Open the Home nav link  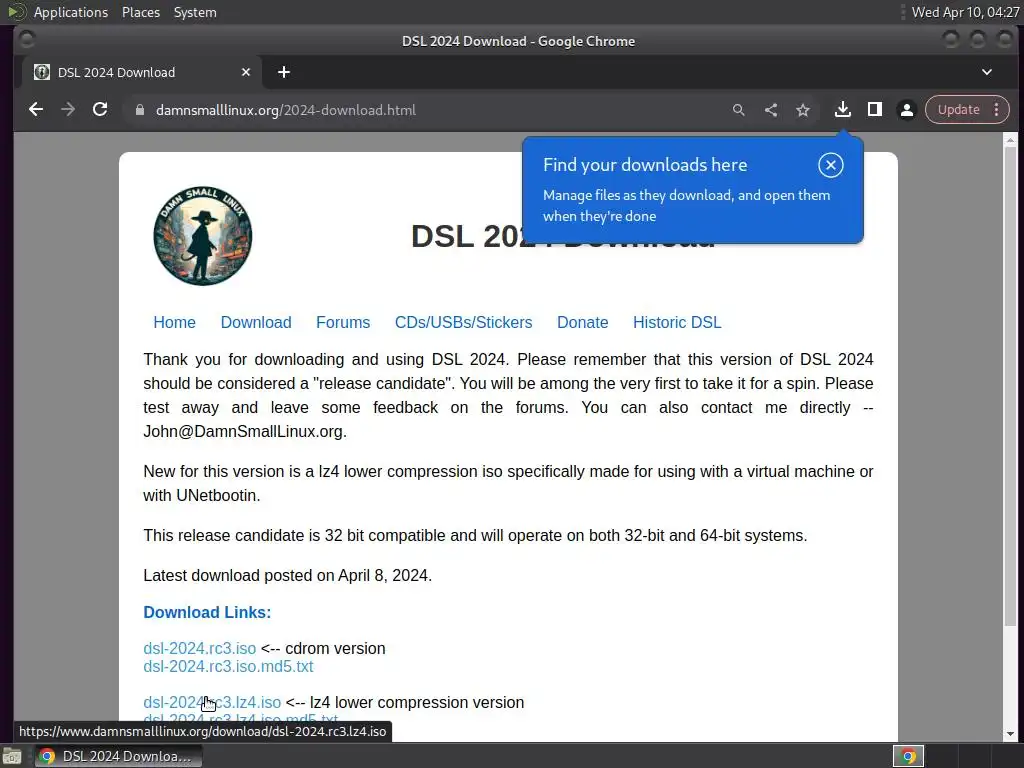(x=174, y=323)
